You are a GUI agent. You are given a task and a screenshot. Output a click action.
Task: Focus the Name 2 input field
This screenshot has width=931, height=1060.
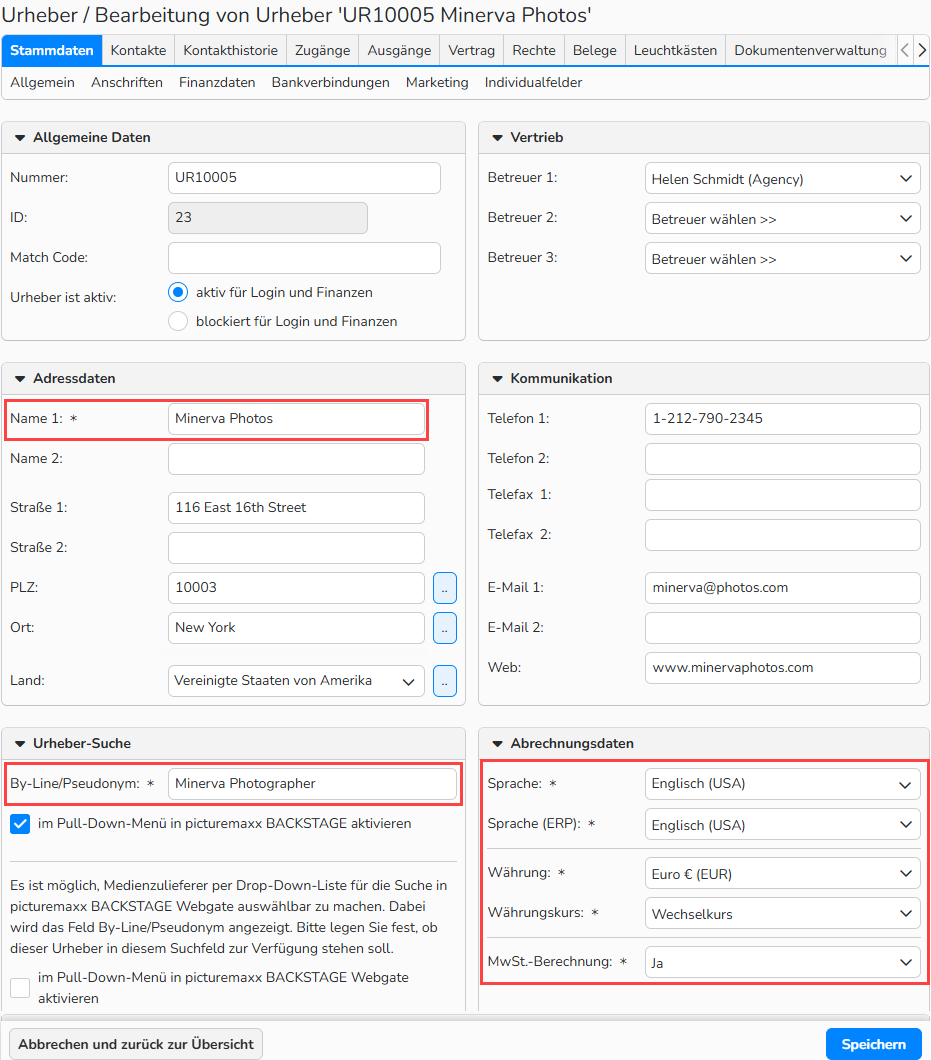296,458
